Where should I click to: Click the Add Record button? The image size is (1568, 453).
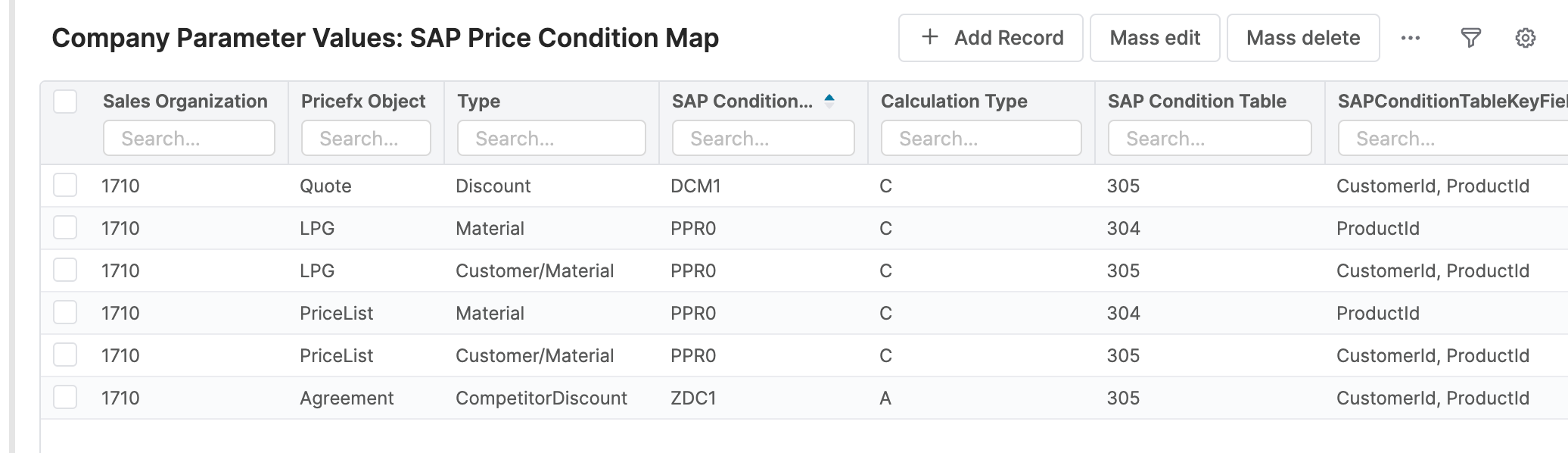coord(991,37)
